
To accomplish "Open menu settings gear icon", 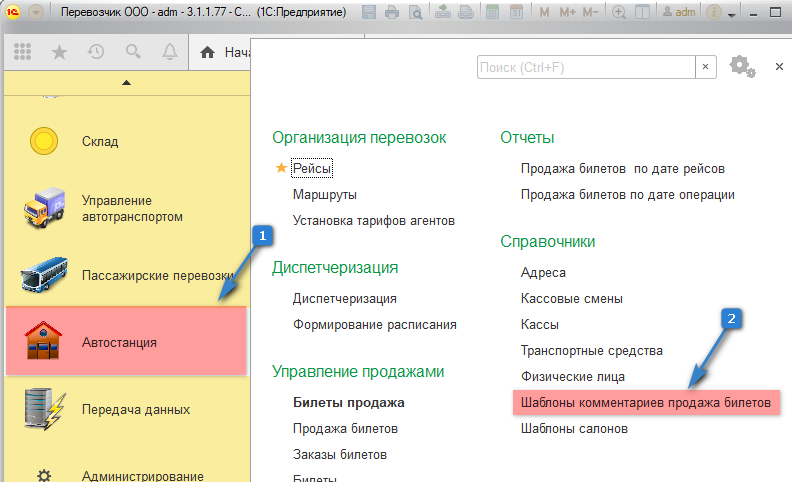I will [x=740, y=66].
